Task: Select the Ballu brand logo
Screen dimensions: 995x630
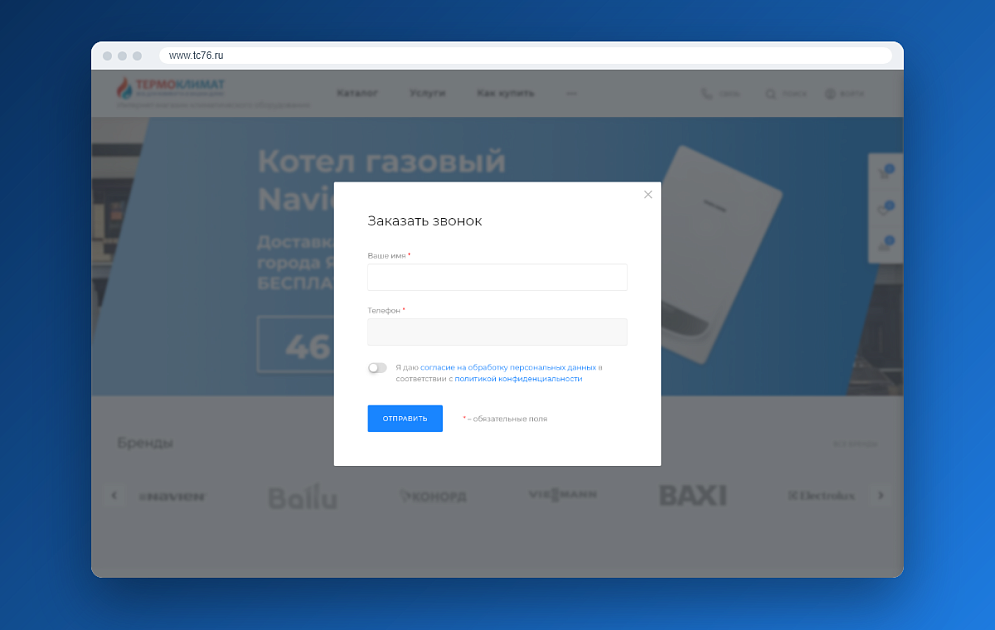Action: tap(303, 496)
